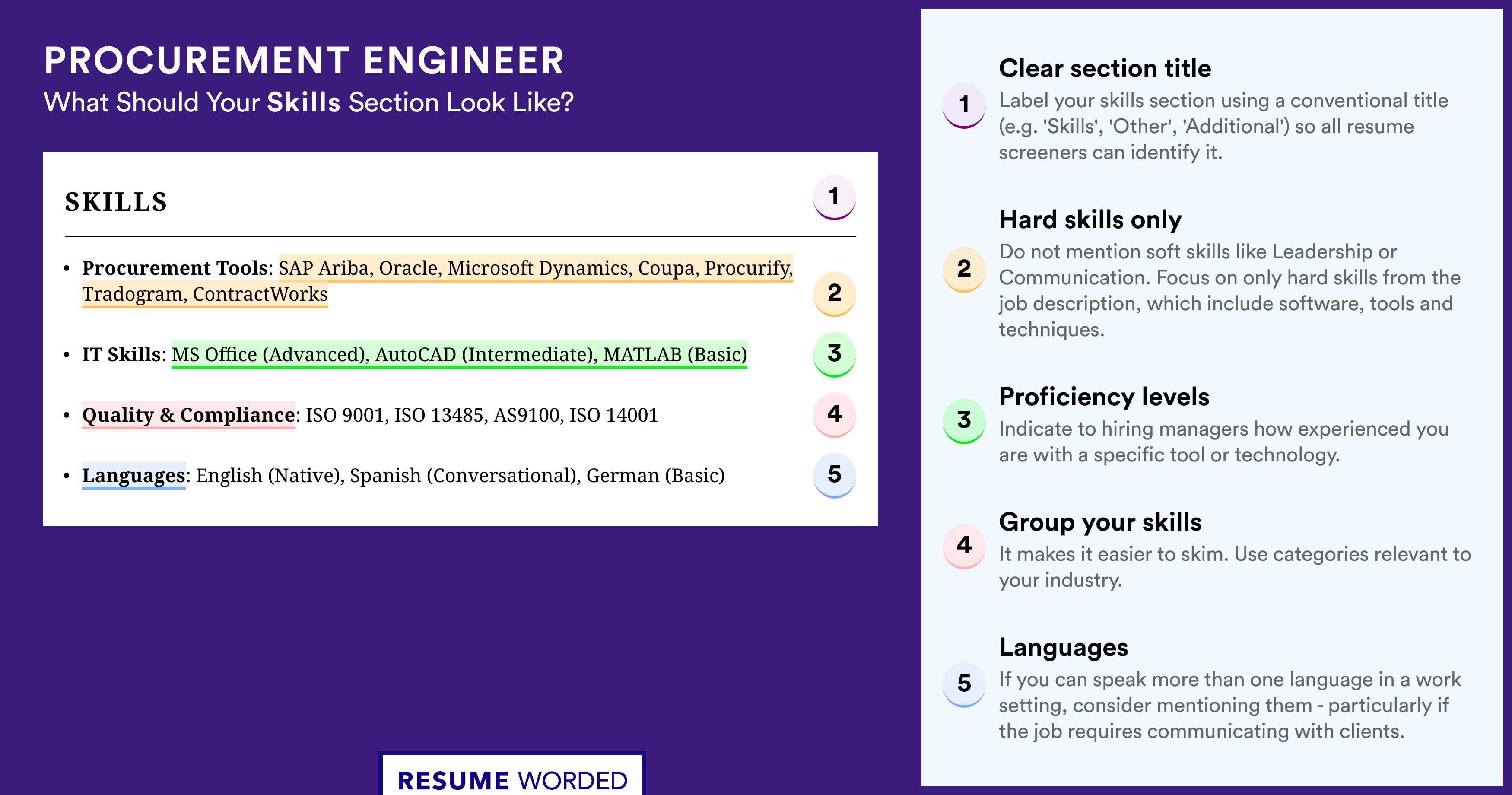Click the blue underlined Languages label
The width and height of the screenshot is (1512, 795).
(134, 476)
